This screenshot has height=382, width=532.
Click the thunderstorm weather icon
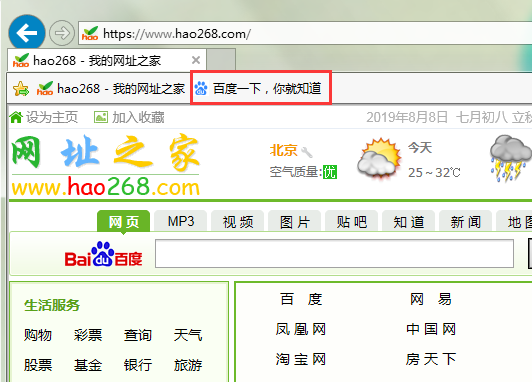pos(510,158)
